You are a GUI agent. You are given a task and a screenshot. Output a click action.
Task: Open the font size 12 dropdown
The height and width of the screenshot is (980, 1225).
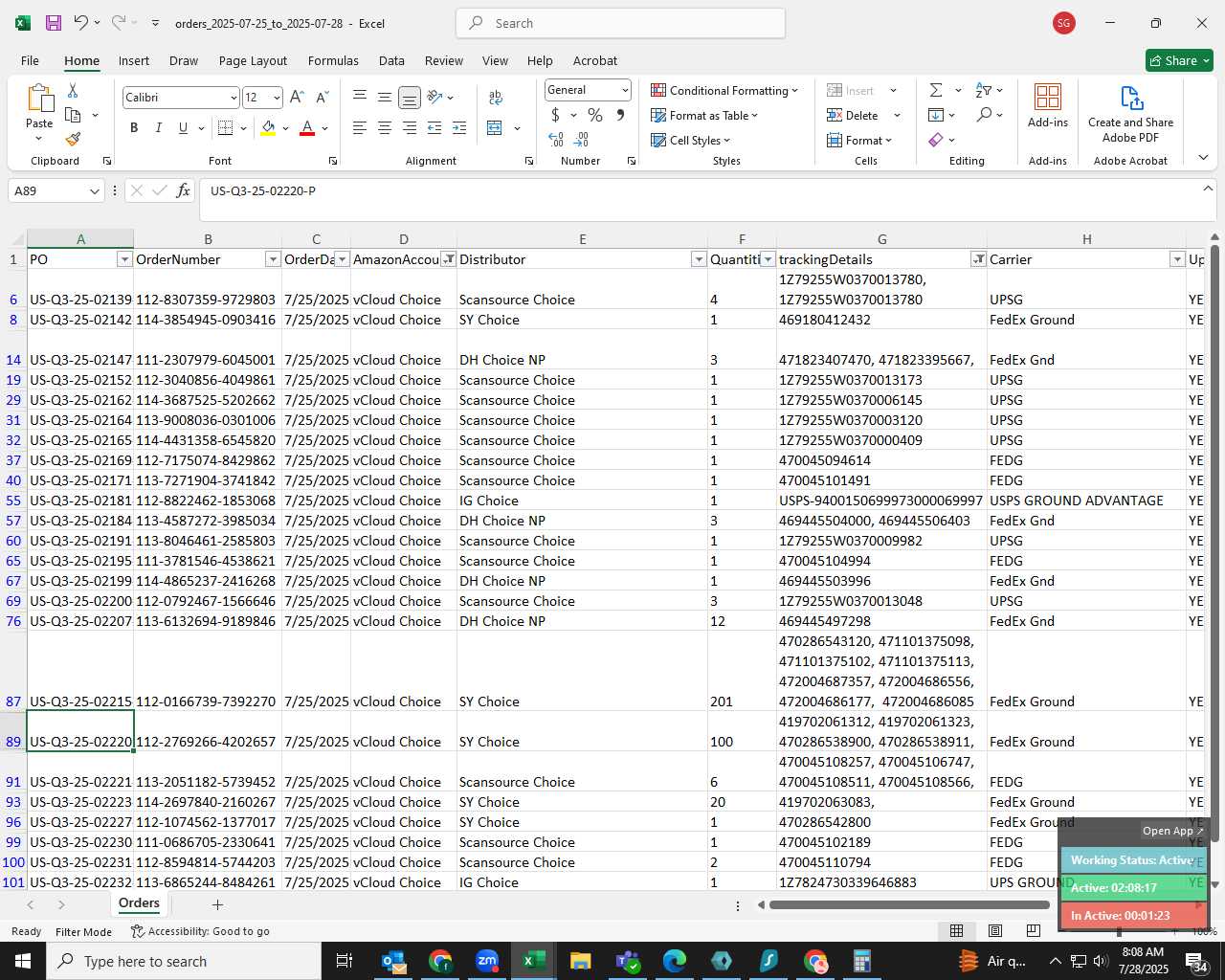click(277, 98)
